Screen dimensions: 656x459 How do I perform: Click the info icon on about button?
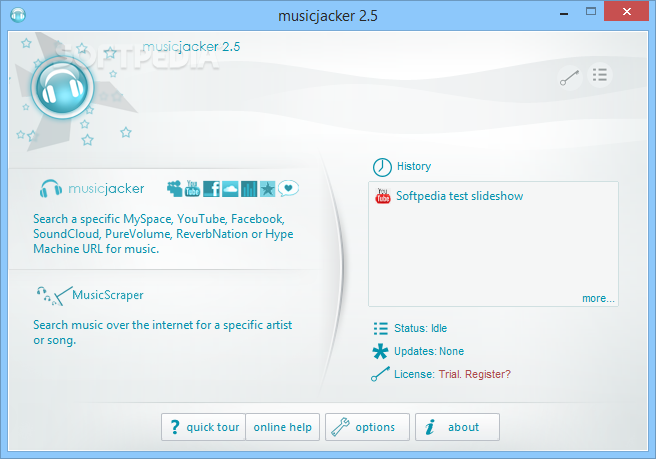(430, 427)
